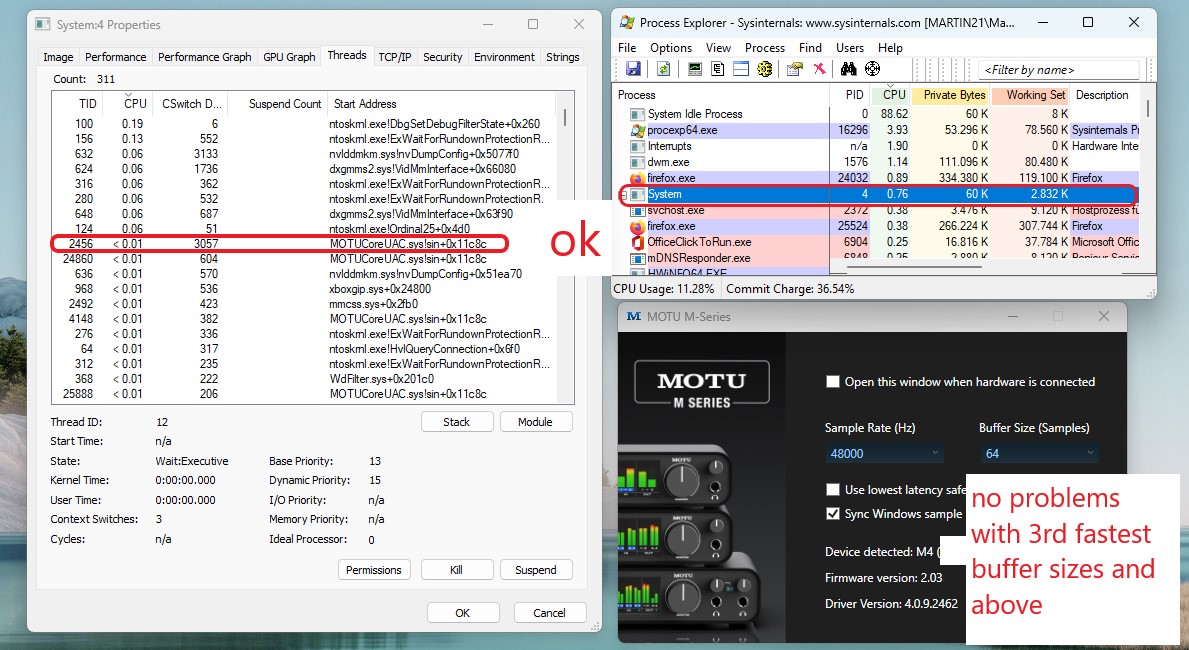Click the Firefox icon for PID 25524
The image size is (1189, 650).
[x=638, y=226]
